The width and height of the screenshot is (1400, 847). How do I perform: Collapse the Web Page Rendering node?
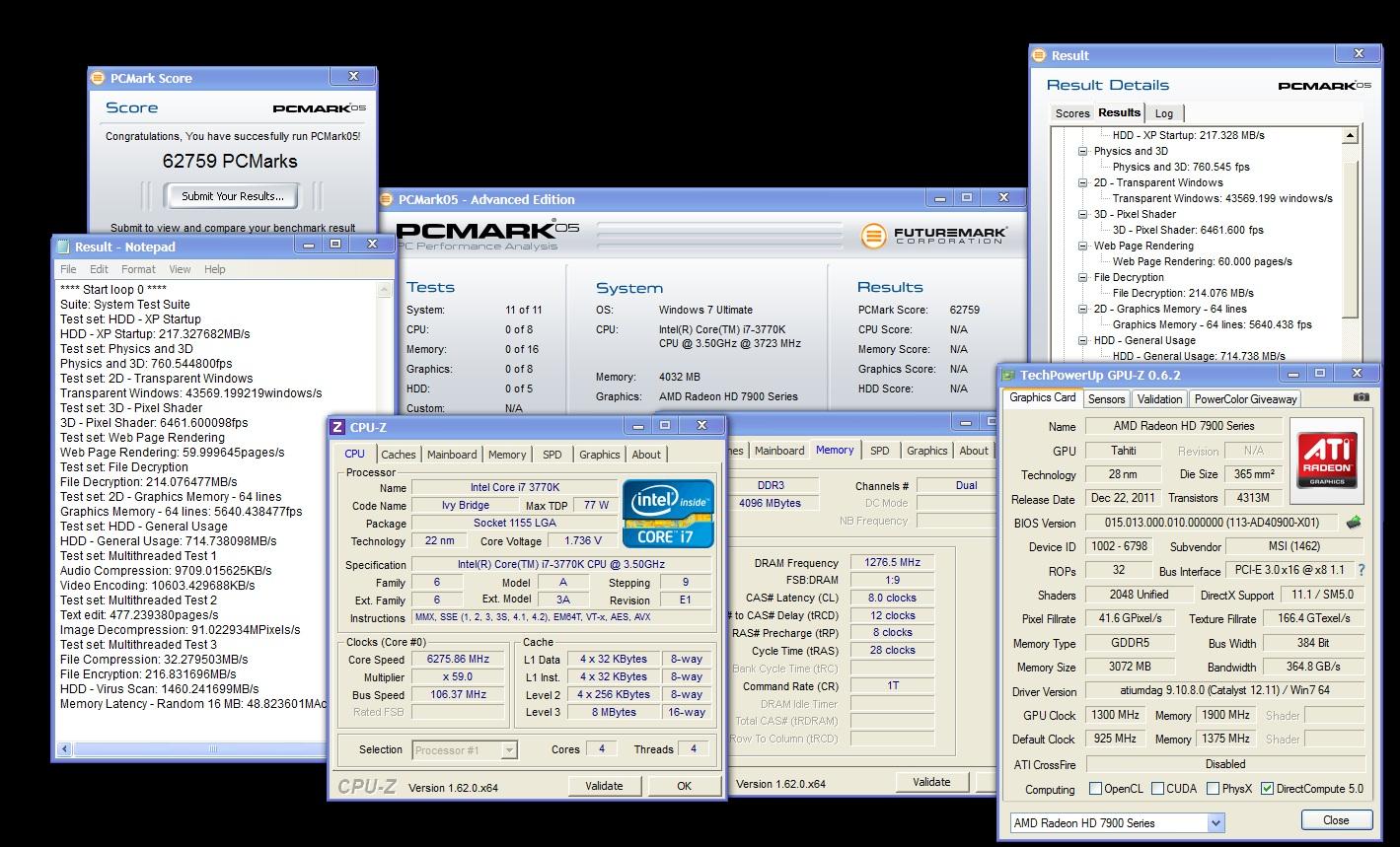coord(1082,246)
